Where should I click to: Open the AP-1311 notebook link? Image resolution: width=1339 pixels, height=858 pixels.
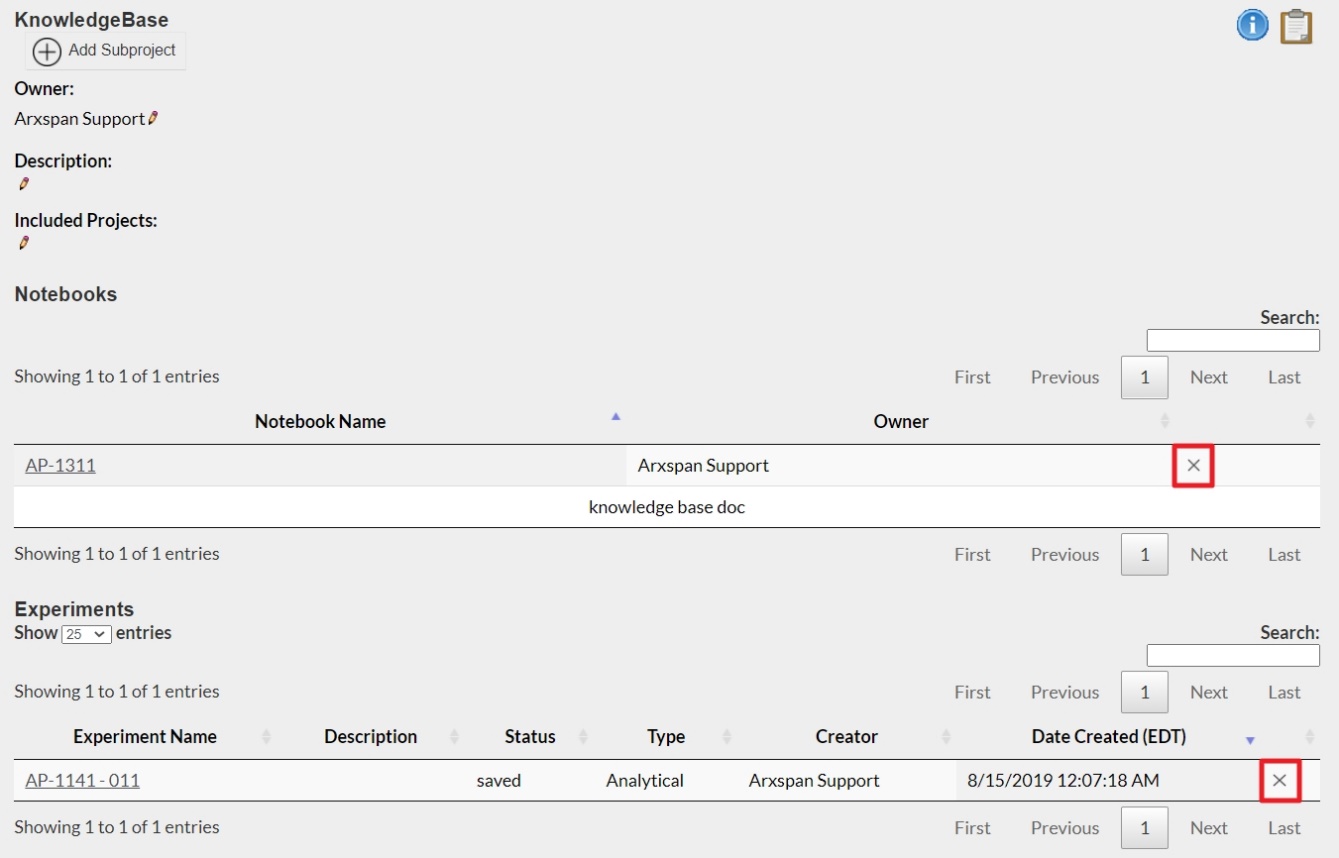[60, 466]
